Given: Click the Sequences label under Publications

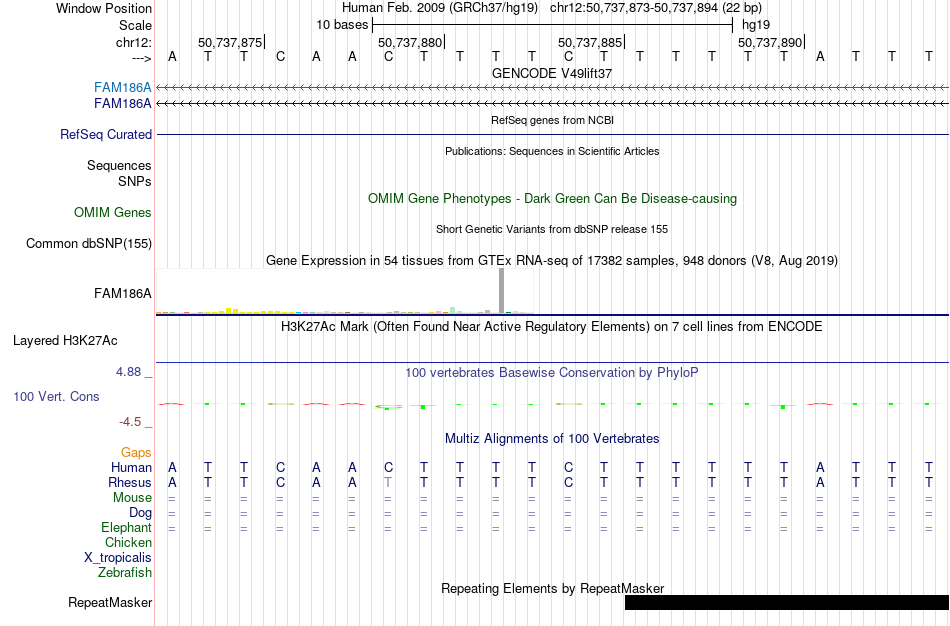Looking at the screenshot, I should [119, 165].
